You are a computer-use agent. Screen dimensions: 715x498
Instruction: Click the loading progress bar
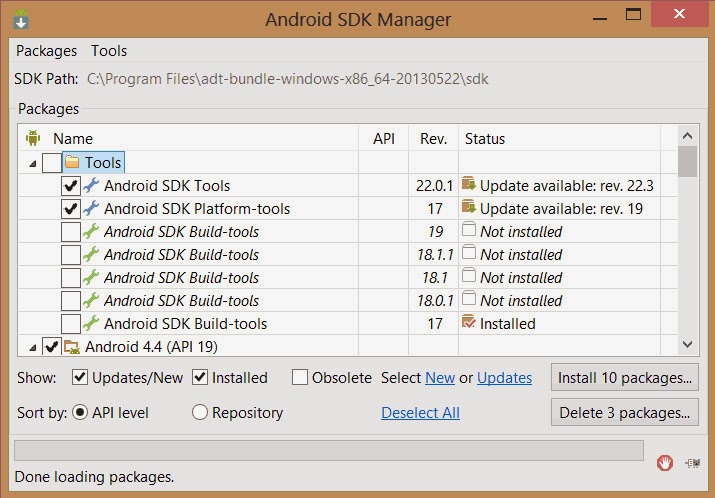point(329,450)
